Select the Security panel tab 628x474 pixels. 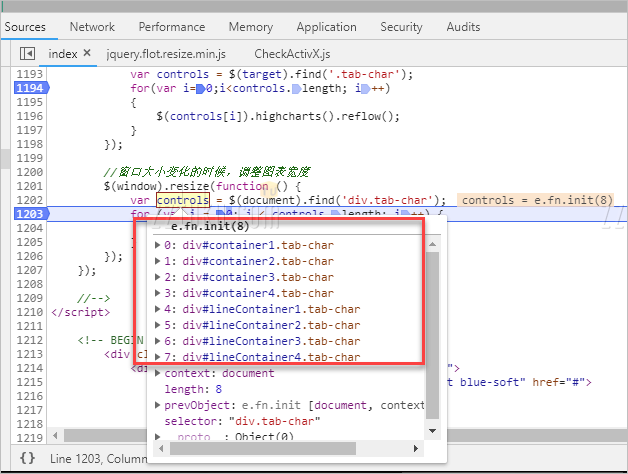click(401, 27)
